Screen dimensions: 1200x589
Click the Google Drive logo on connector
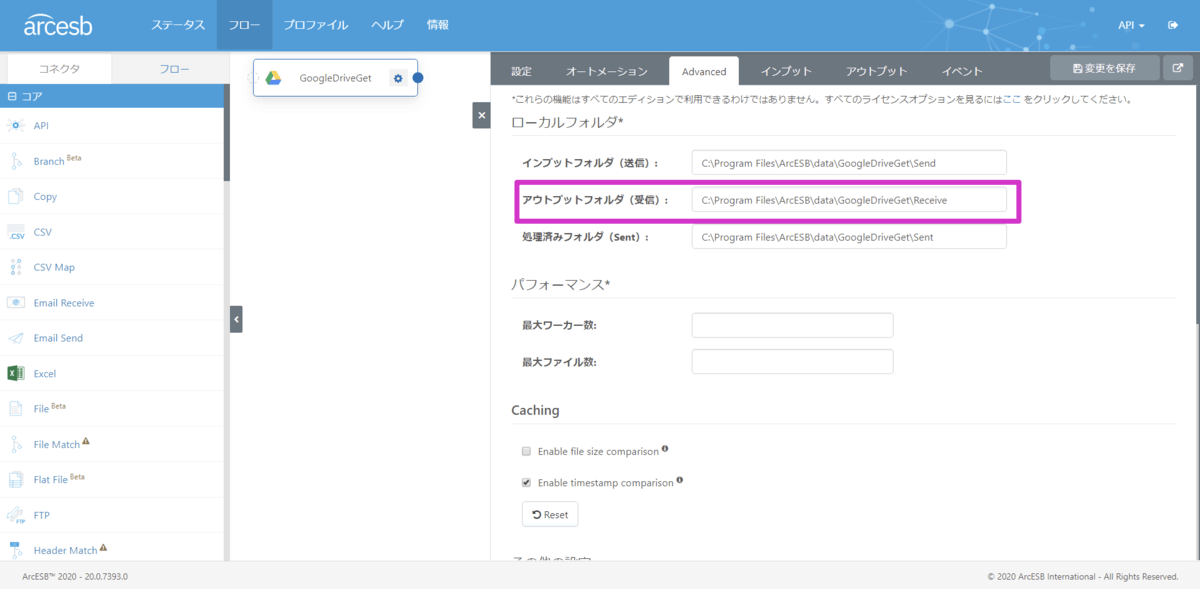(x=273, y=78)
